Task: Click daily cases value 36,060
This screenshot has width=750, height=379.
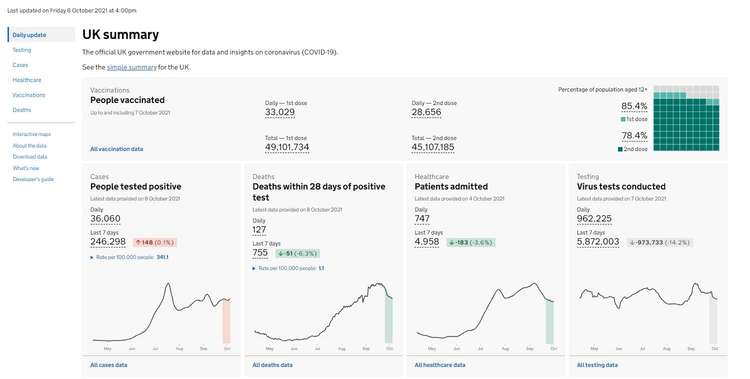Action: [105, 219]
